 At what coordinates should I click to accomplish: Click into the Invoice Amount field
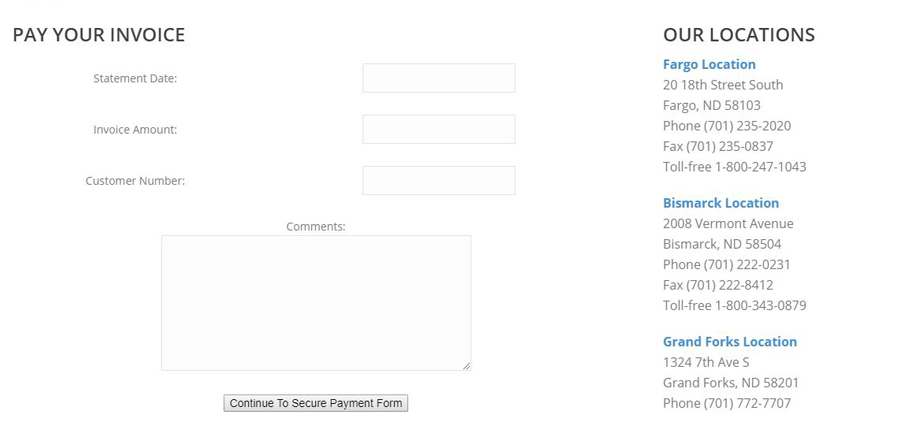coord(439,129)
